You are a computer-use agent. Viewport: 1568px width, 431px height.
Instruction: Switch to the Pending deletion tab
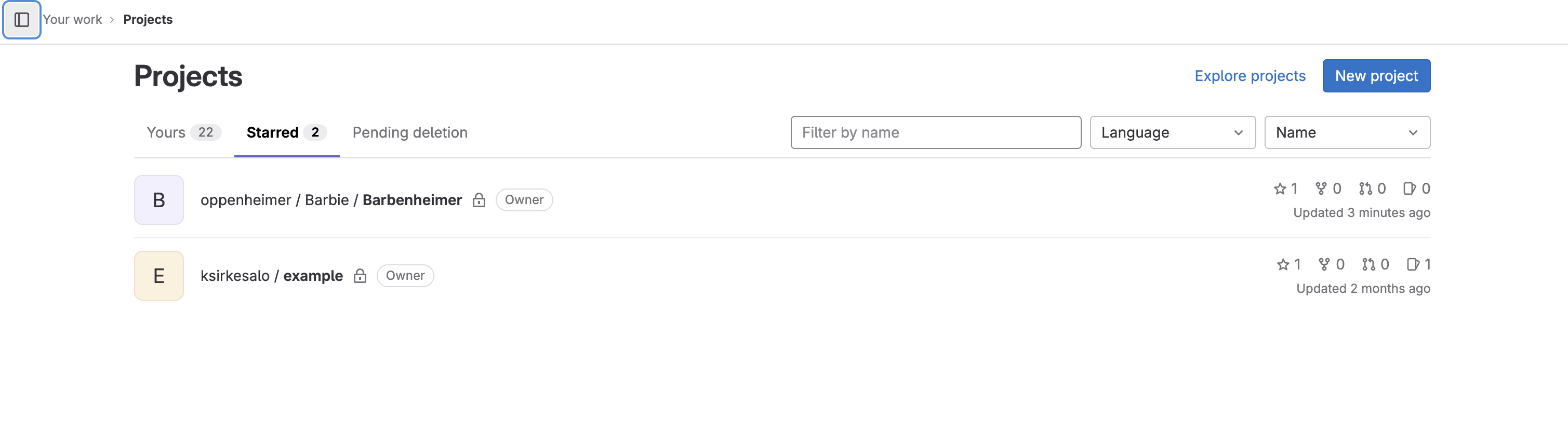click(409, 133)
